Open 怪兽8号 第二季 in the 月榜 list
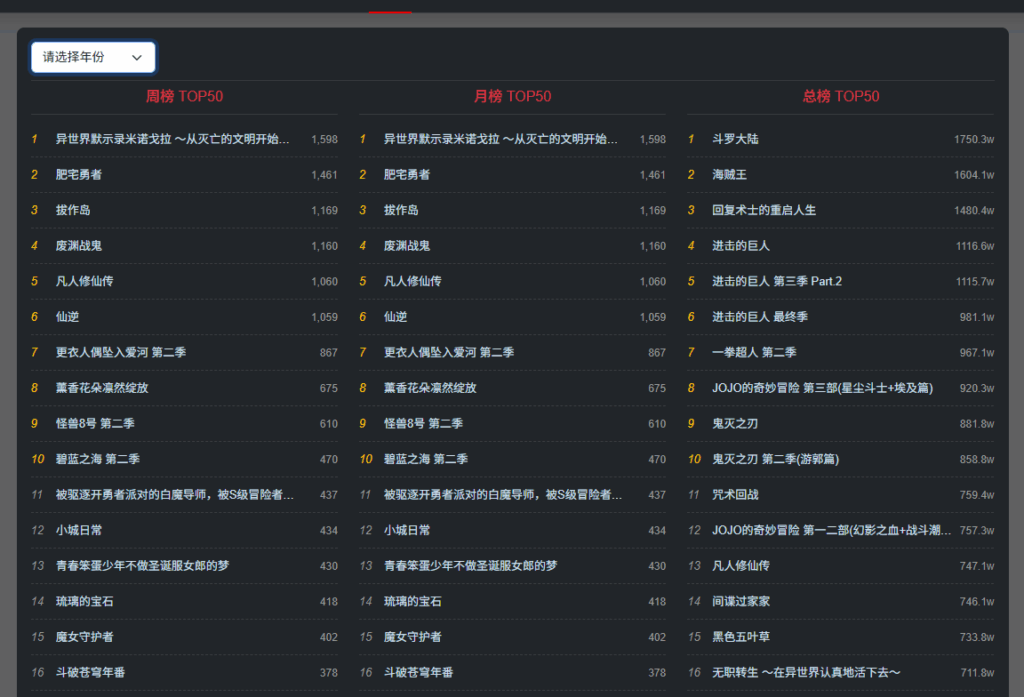The image size is (1024, 697). tap(423, 423)
